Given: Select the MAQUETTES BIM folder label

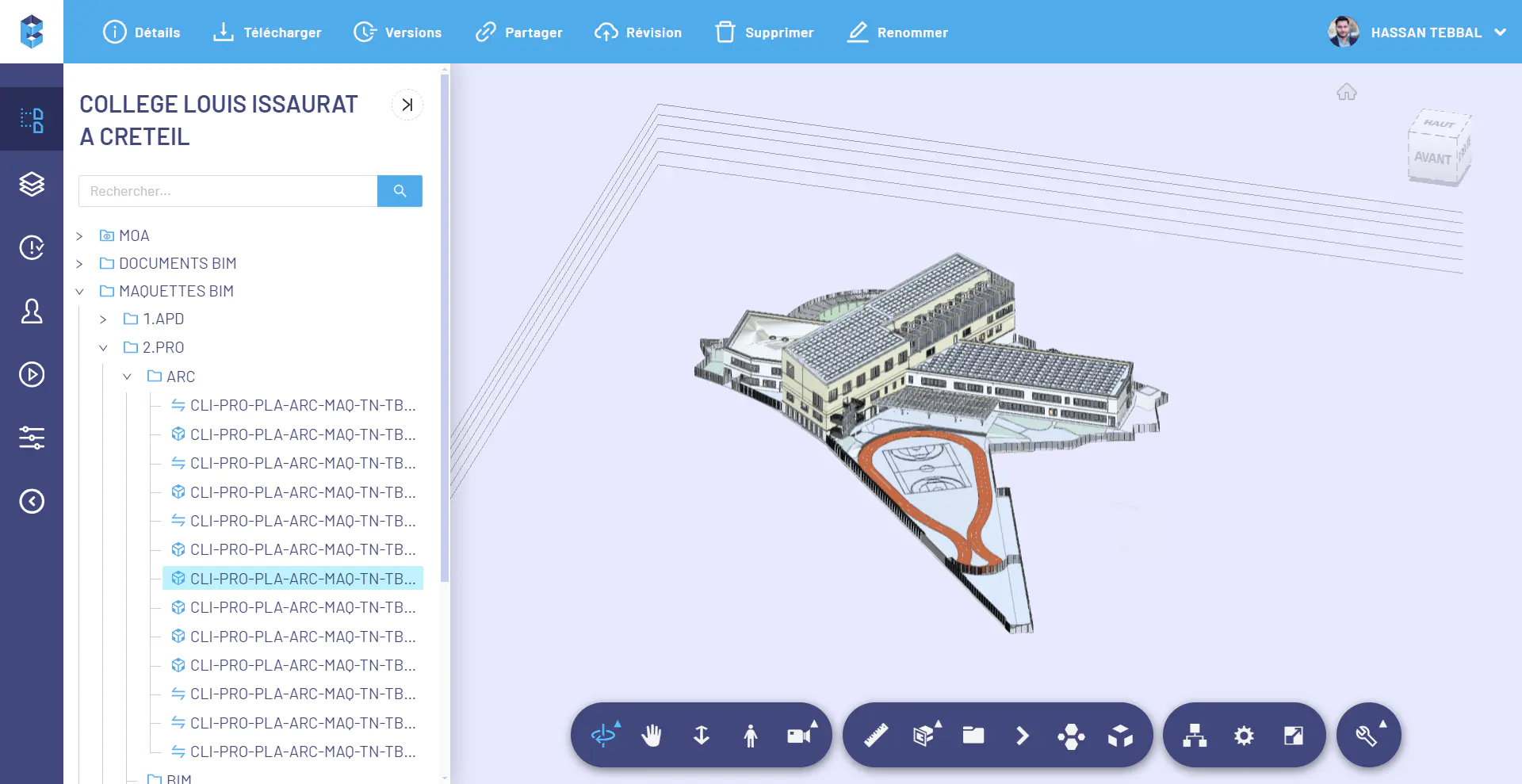Looking at the screenshot, I should [176, 291].
